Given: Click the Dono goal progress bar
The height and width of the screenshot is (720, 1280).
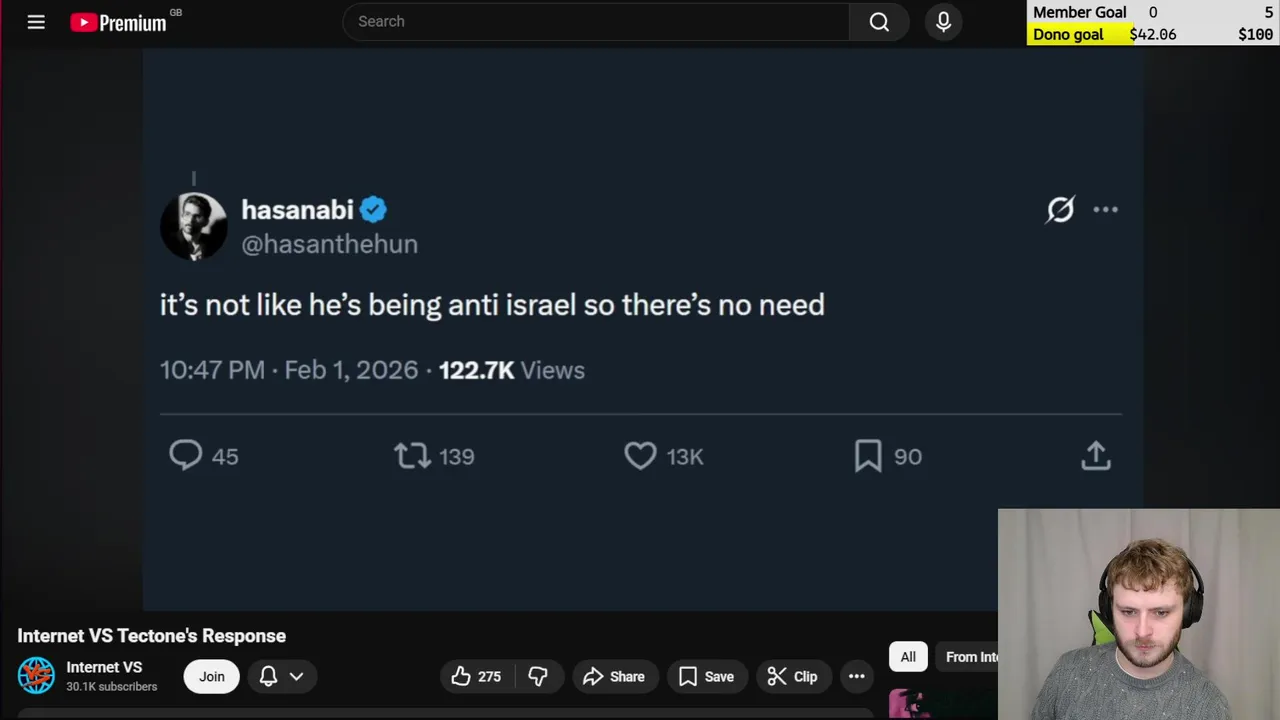Looking at the screenshot, I should (1152, 34).
